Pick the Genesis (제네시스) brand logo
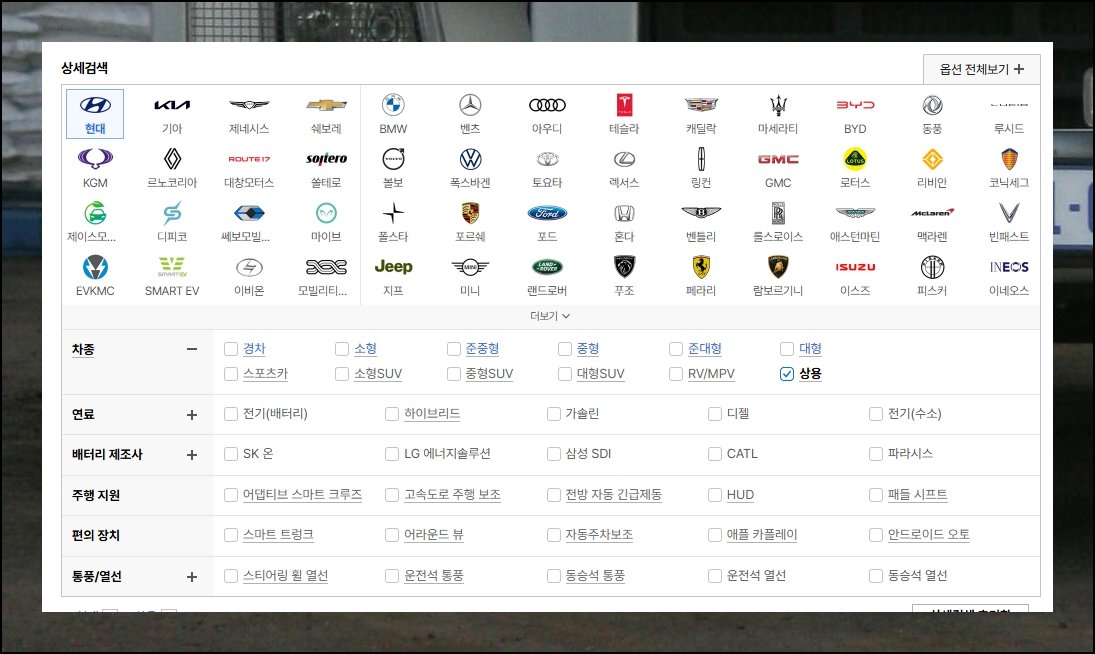Screen dimensions: 1095x654 [249, 105]
